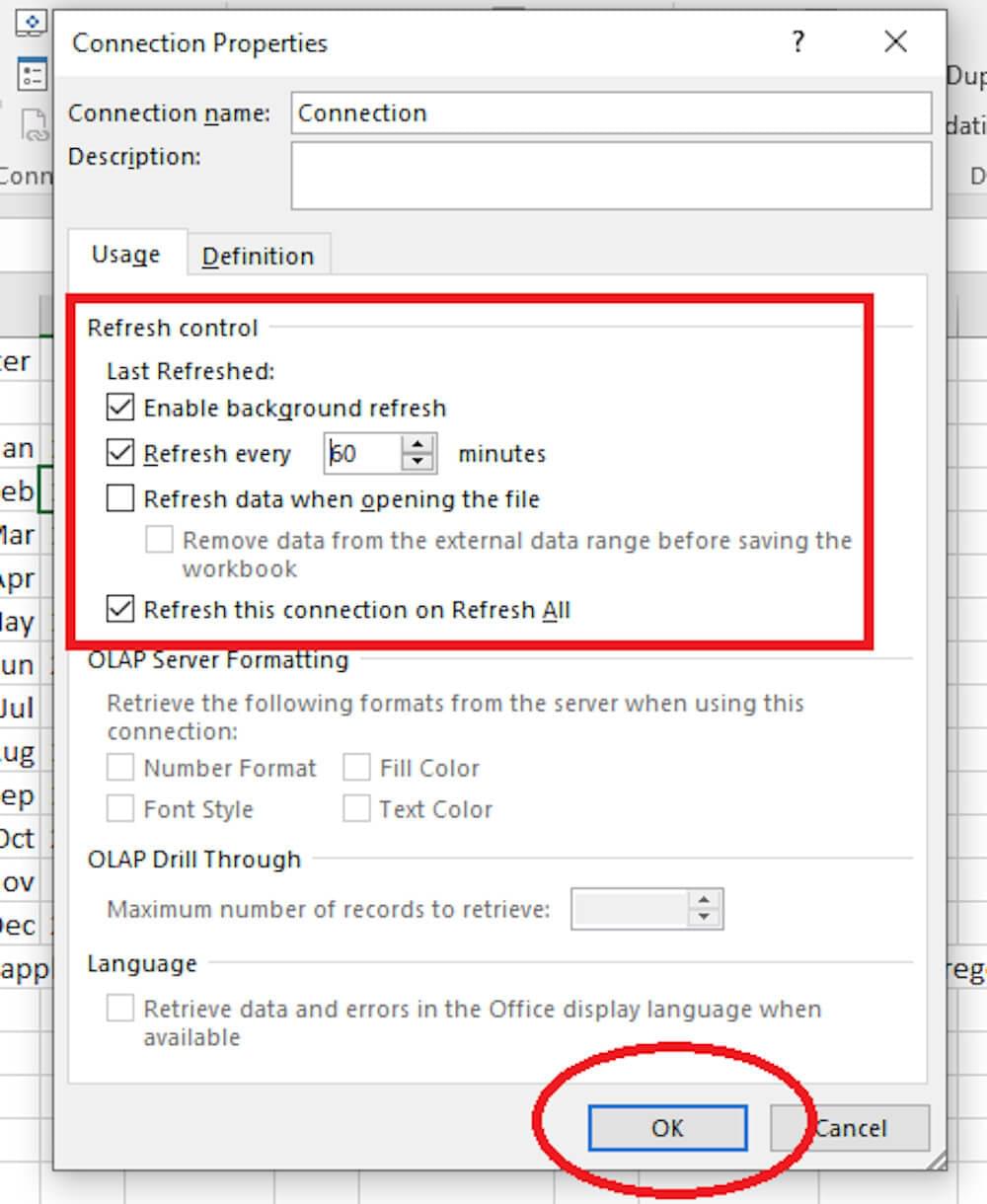The height and width of the screenshot is (1204, 987).
Task: Check the Font Style checkbox
Action: [120, 809]
